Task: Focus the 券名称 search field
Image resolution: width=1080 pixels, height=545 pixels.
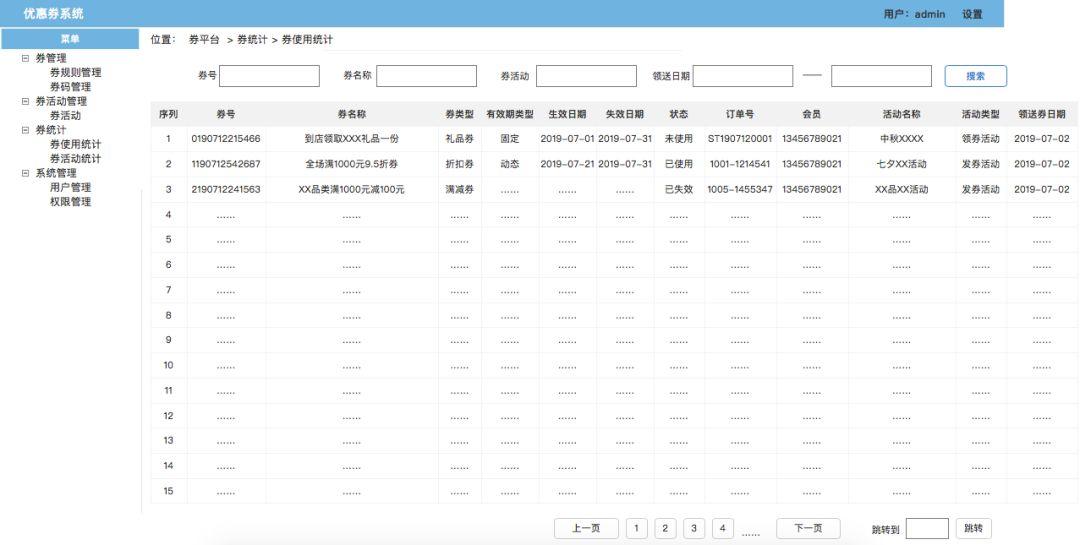Action: point(426,76)
